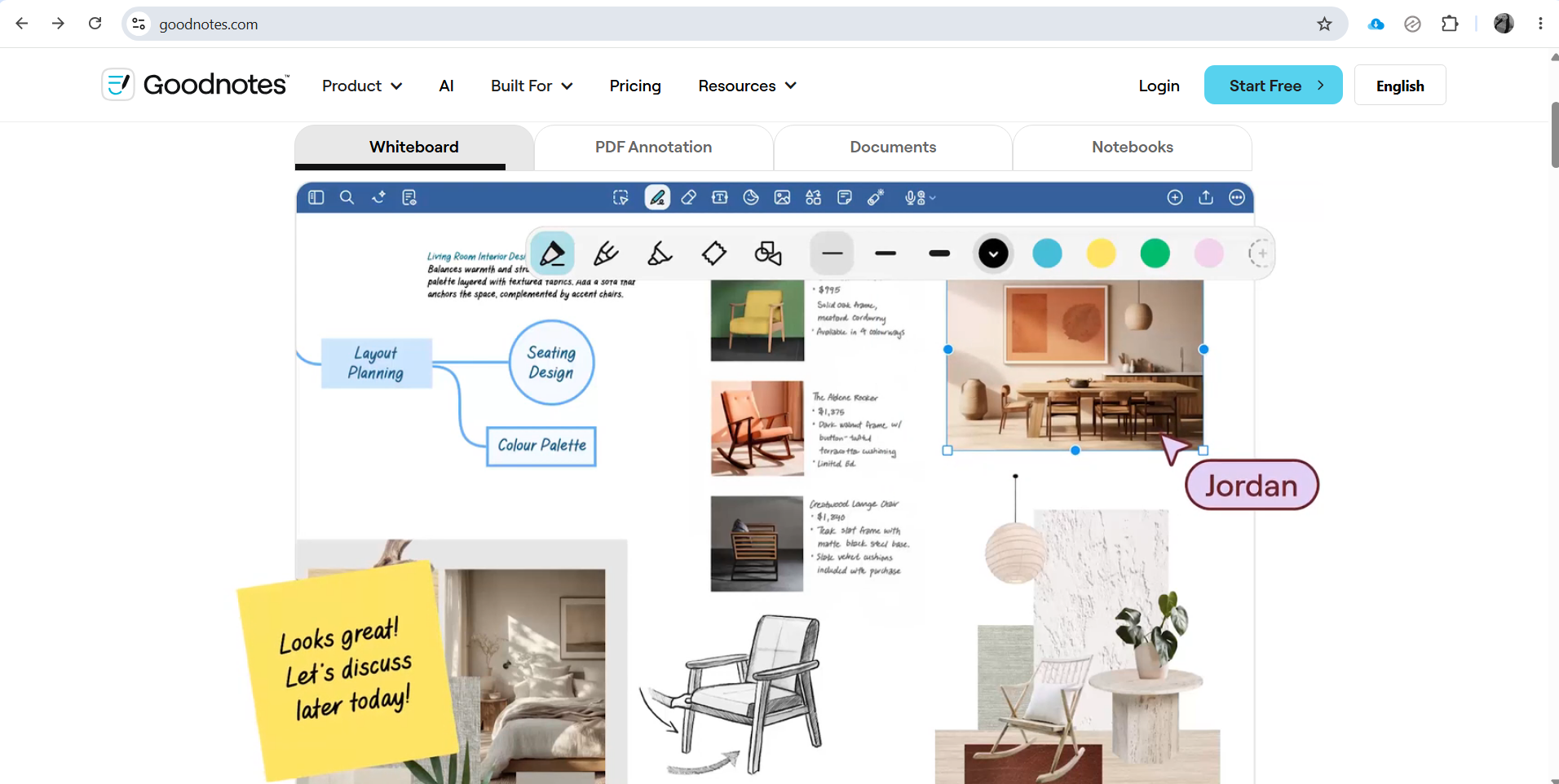Select the text box tool icon

[x=720, y=197]
